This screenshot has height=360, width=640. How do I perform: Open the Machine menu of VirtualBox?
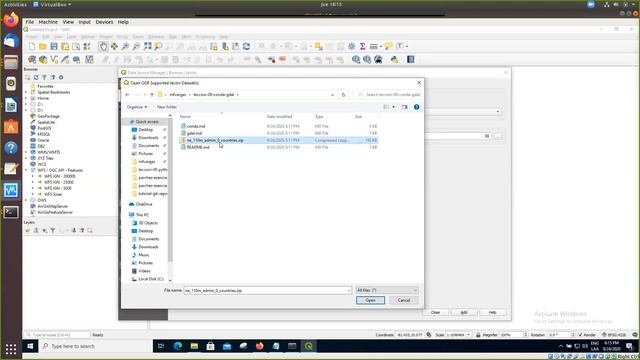pyautogui.click(x=48, y=22)
